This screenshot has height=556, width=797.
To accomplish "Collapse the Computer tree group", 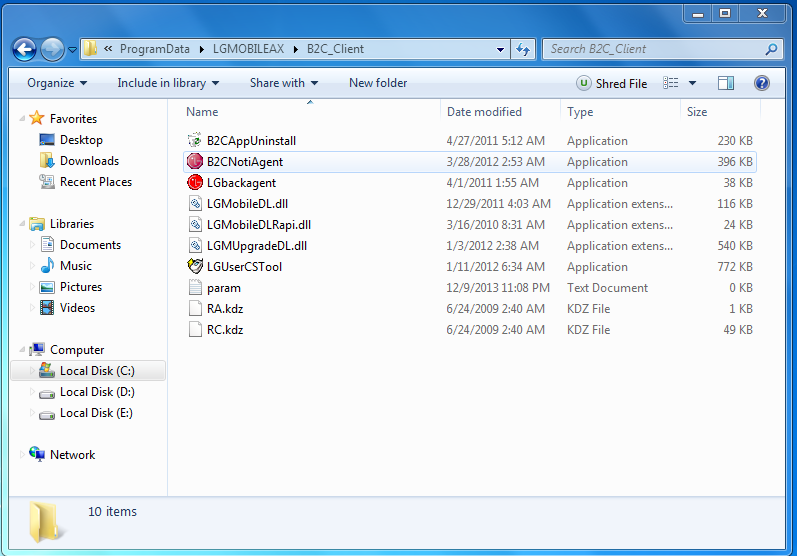I will coord(22,350).
